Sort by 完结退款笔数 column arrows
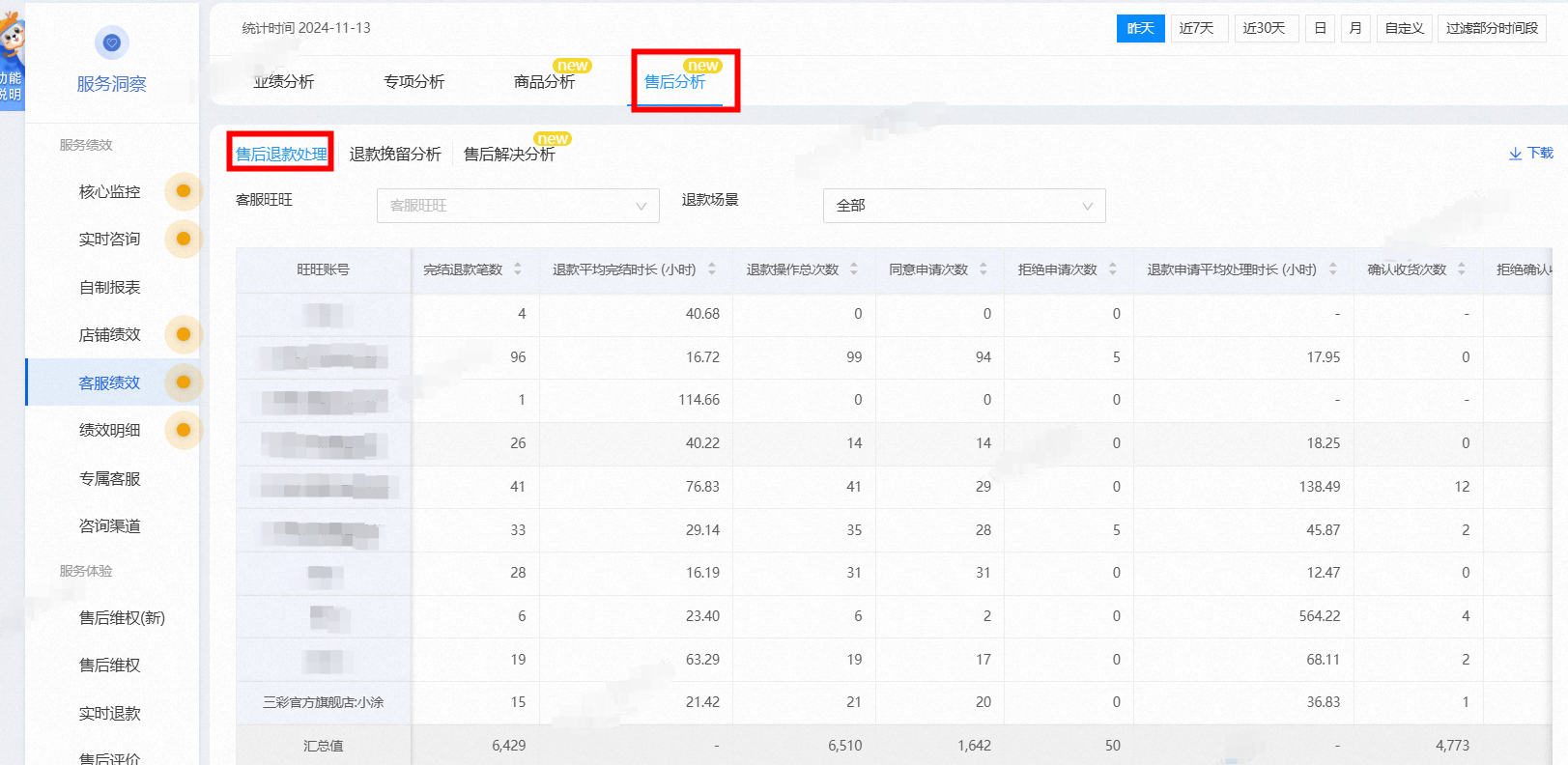The image size is (1568, 765). point(518,269)
